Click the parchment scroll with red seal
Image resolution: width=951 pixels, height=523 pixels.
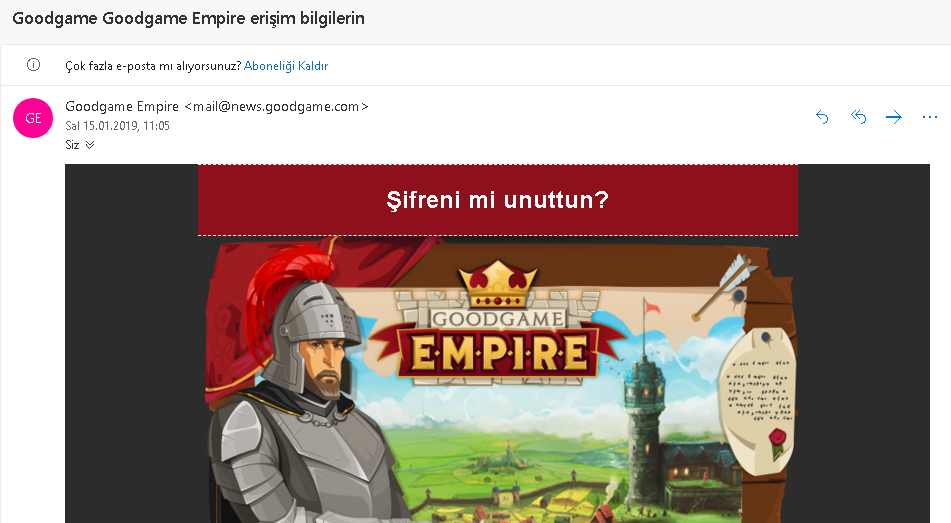pos(758,400)
